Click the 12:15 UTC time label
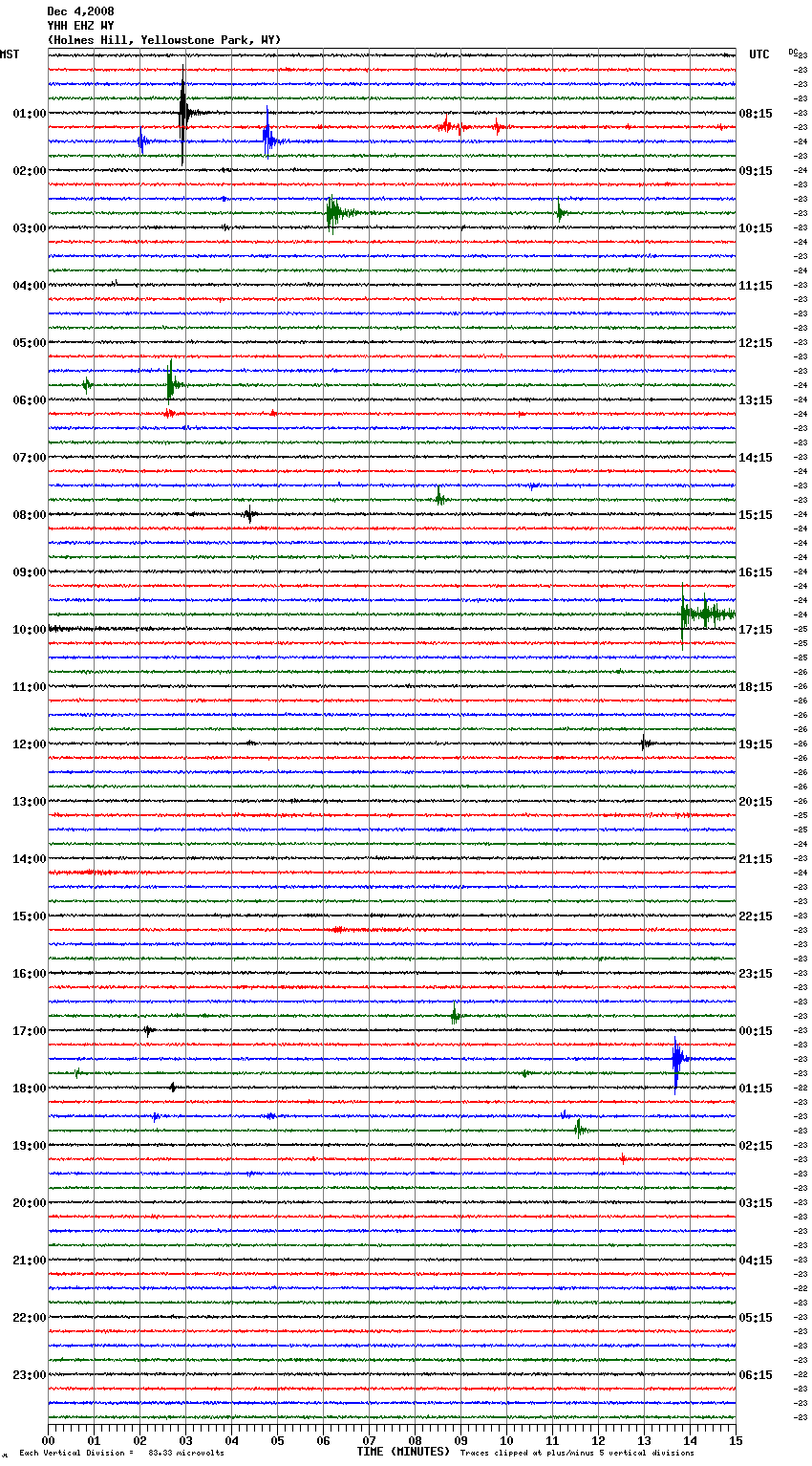The image size is (812, 1466). coord(756,343)
